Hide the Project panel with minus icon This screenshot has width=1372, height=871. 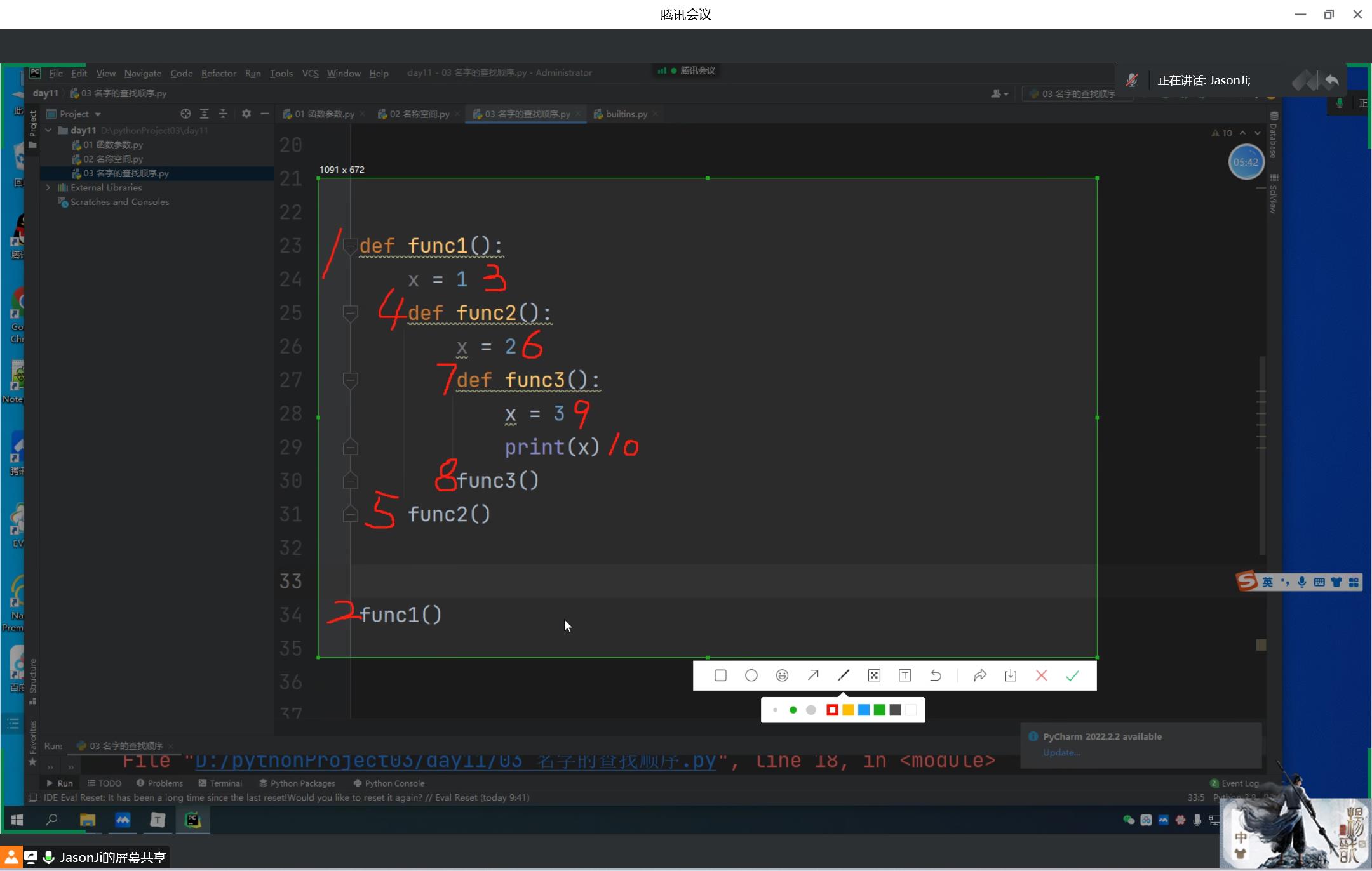[x=265, y=114]
